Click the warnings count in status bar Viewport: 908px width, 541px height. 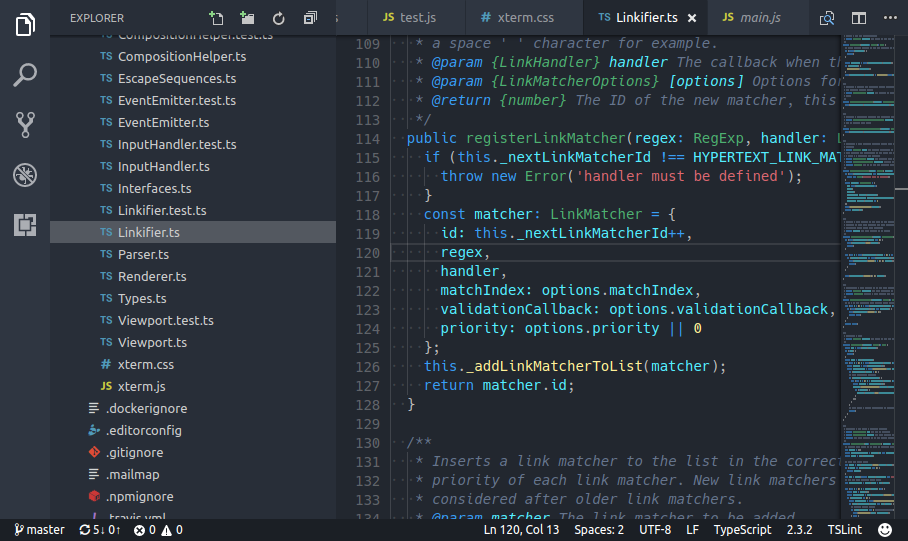click(172, 529)
